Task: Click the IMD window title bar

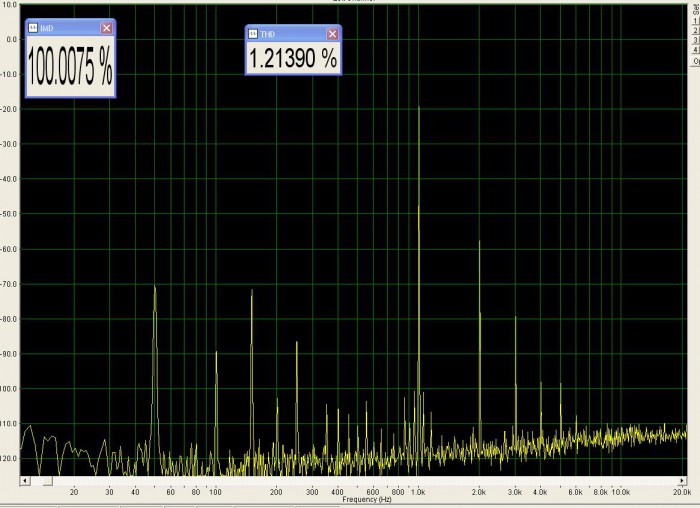Action: pyautogui.click(x=70, y=28)
